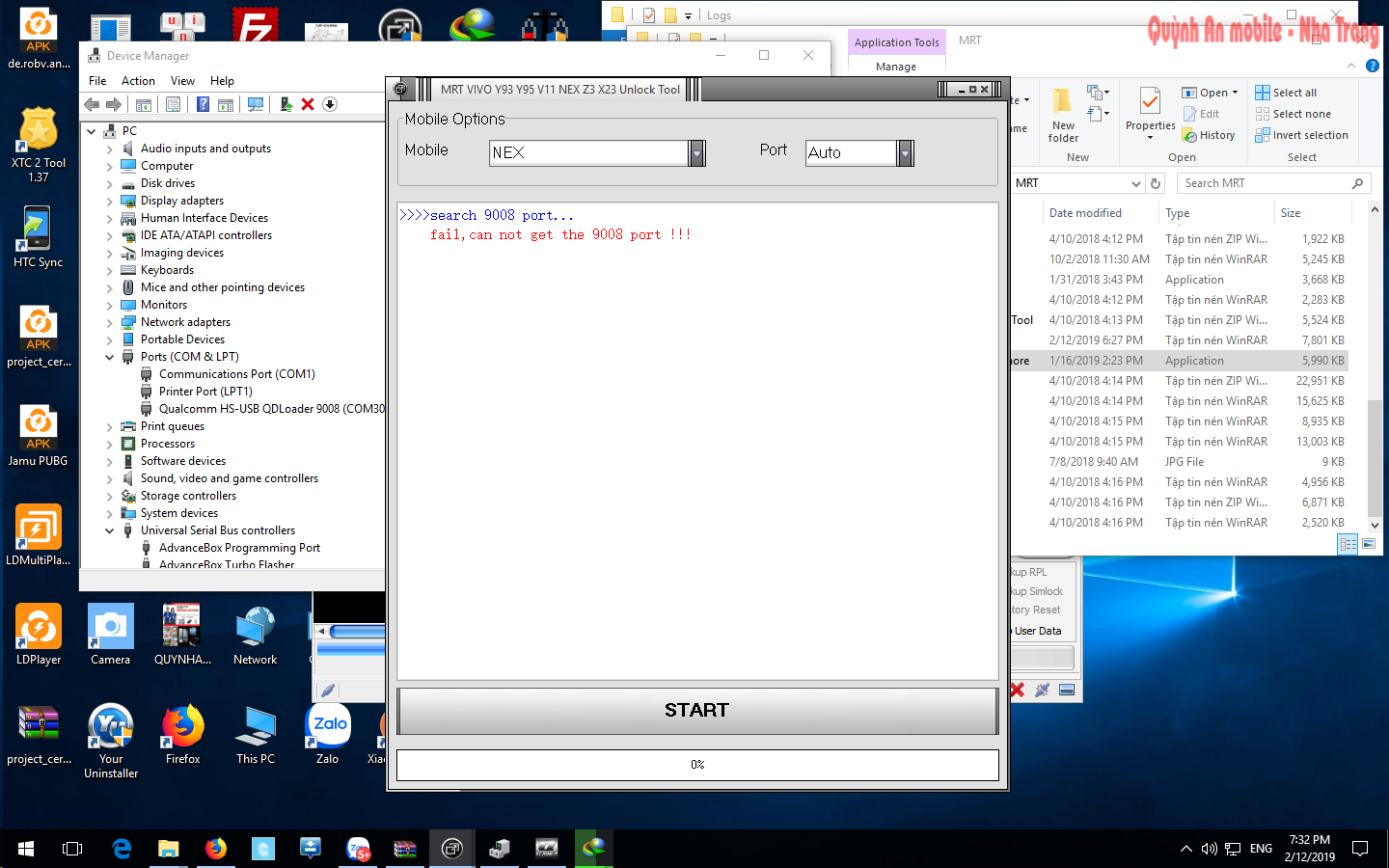Viewport: 1389px width, 868px height.
Task: Open the Camera desktop shortcut
Action: [x=110, y=635]
